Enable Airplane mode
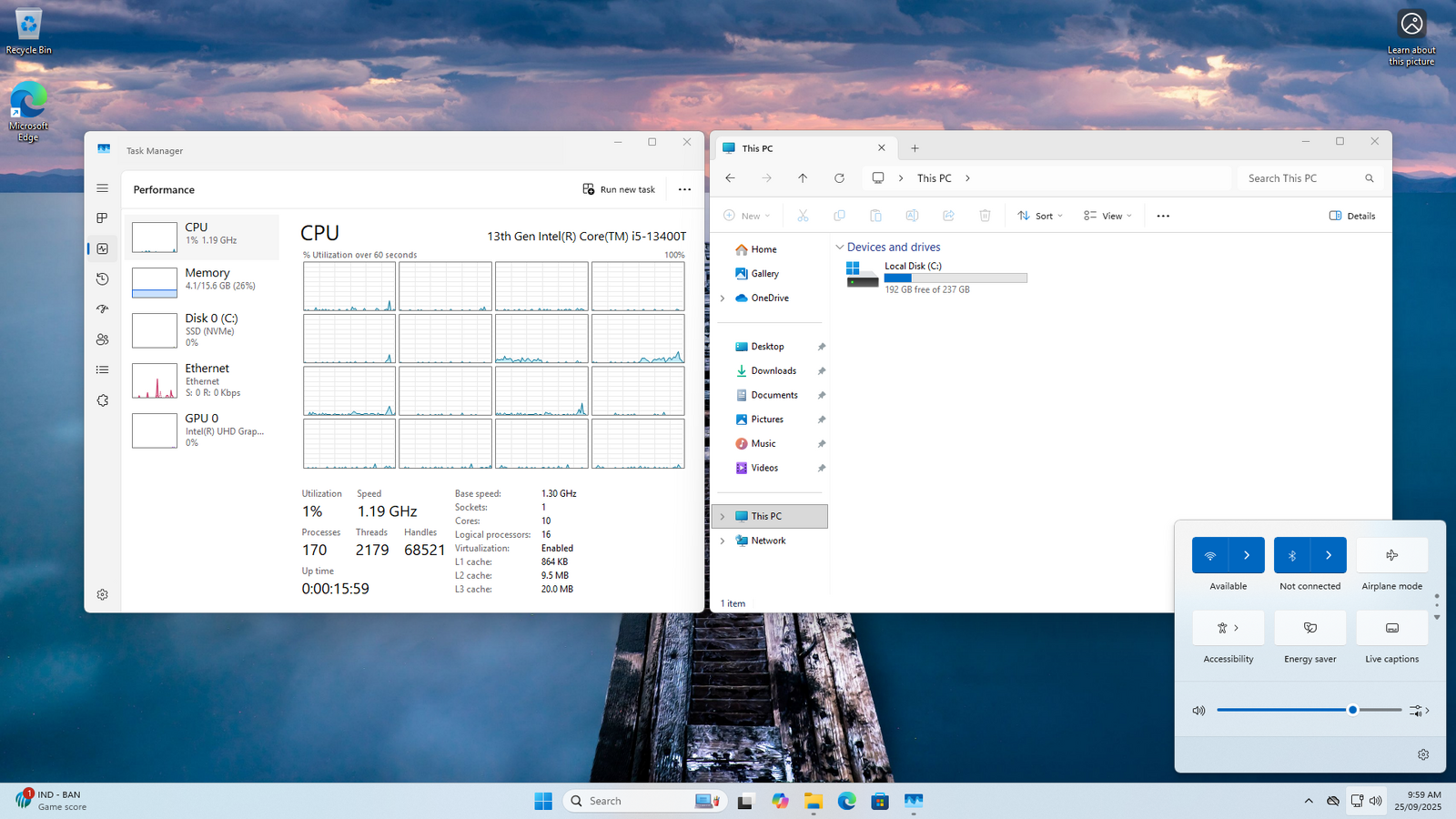 (x=1391, y=555)
